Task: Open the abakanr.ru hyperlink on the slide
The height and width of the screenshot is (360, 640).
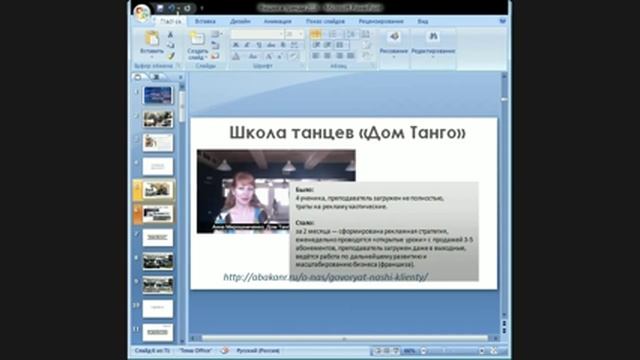Action: point(325,277)
